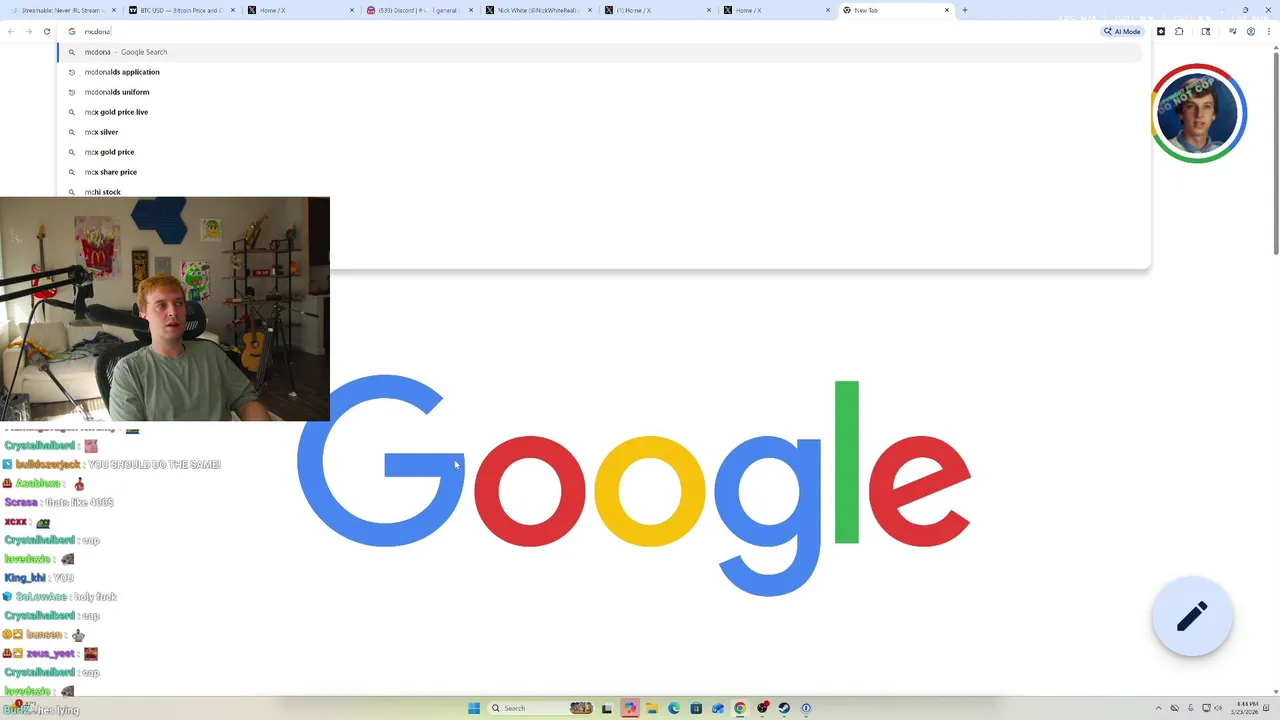Open the media controls icon

click(x=1232, y=31)
